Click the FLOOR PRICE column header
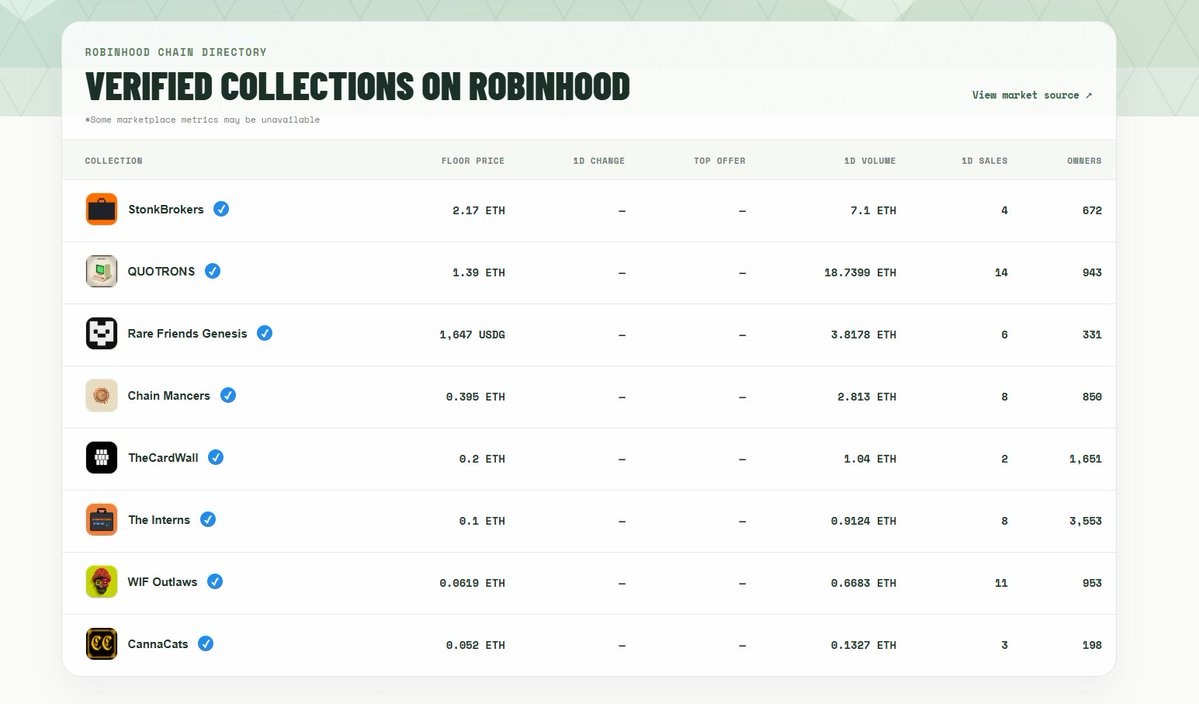The height and width of the screenshot is (704, 1199). point(473,161)
